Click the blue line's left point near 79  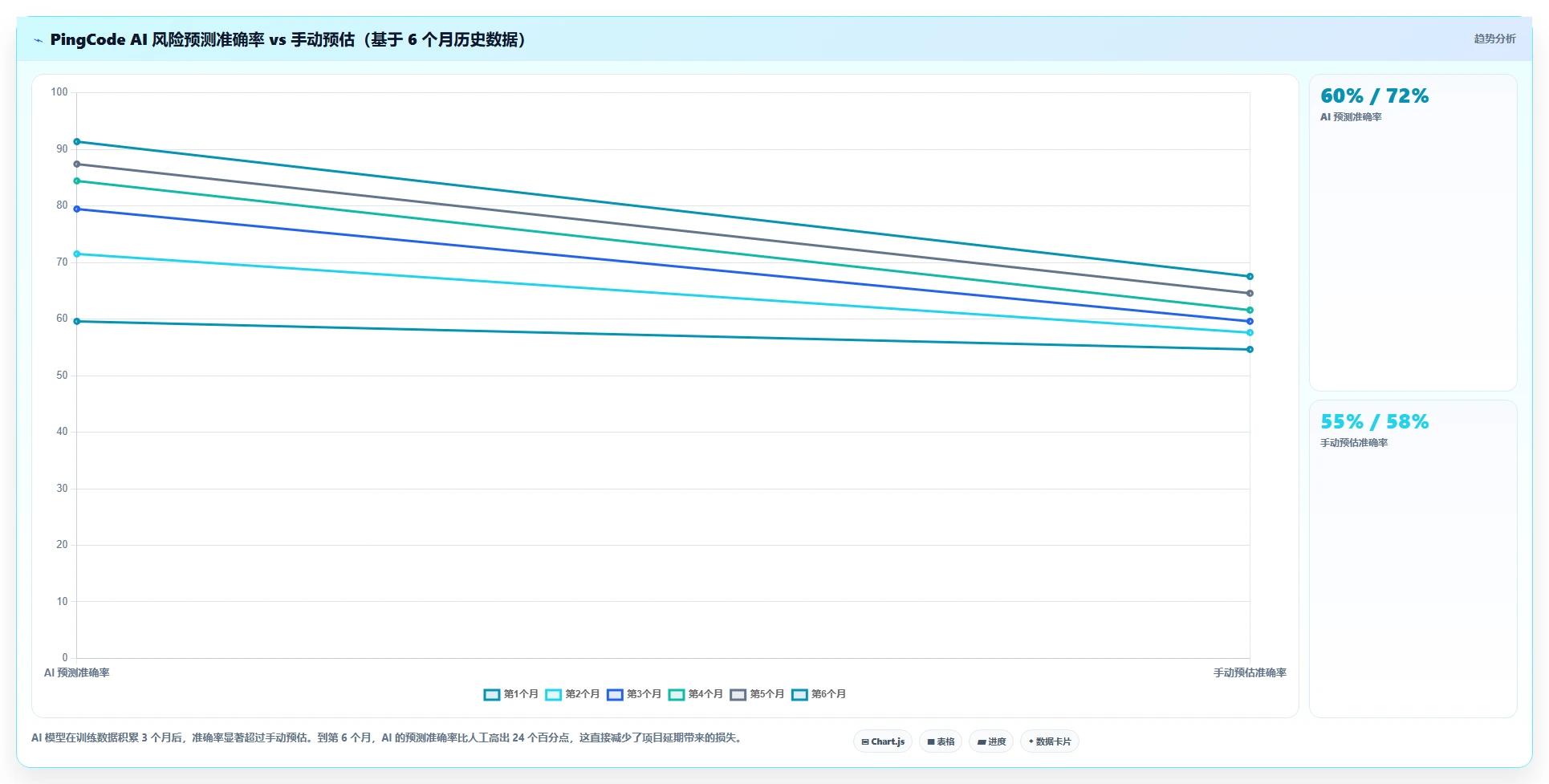pos(77,209)
